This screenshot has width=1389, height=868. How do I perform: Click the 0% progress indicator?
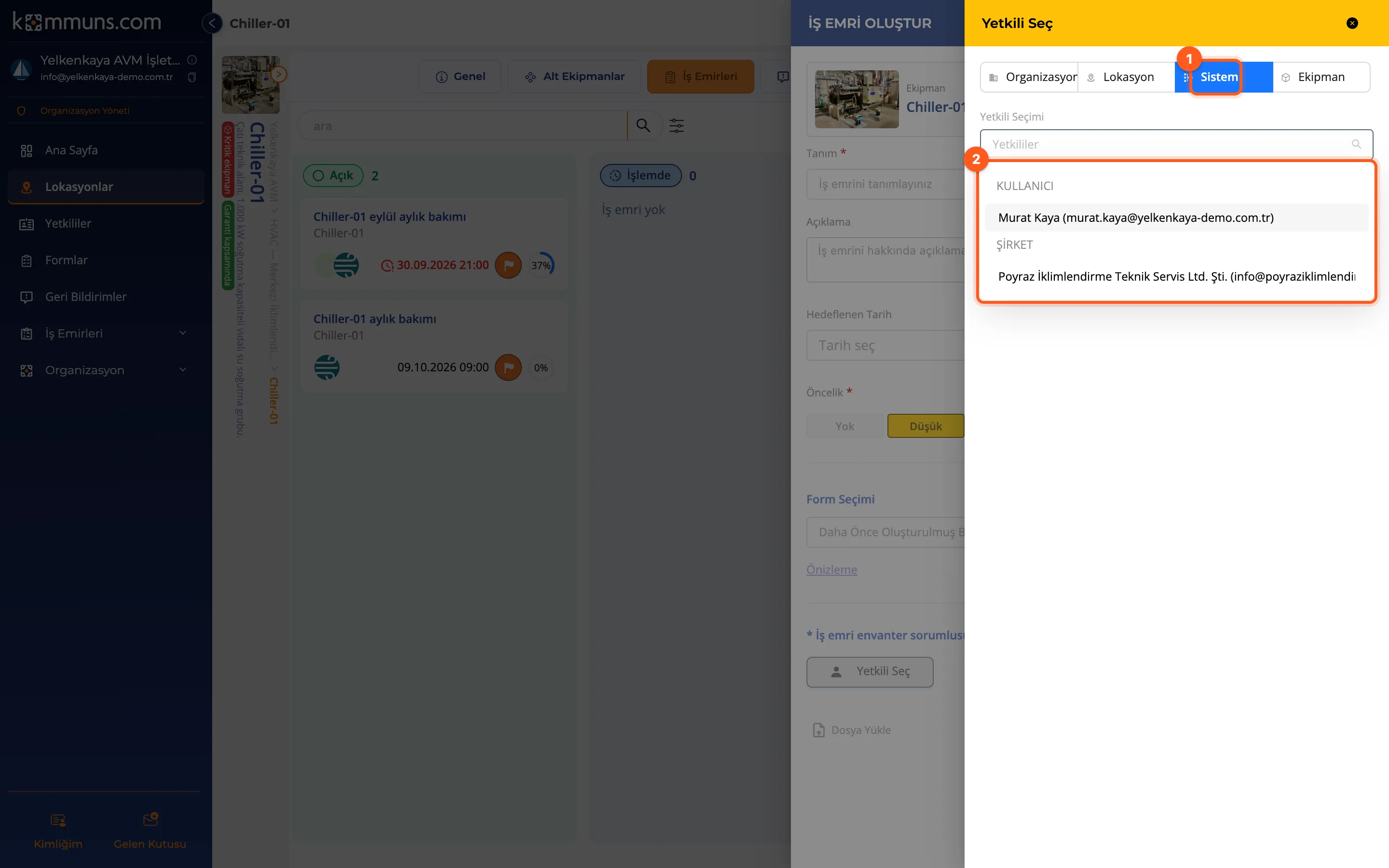tap(541, 367)
